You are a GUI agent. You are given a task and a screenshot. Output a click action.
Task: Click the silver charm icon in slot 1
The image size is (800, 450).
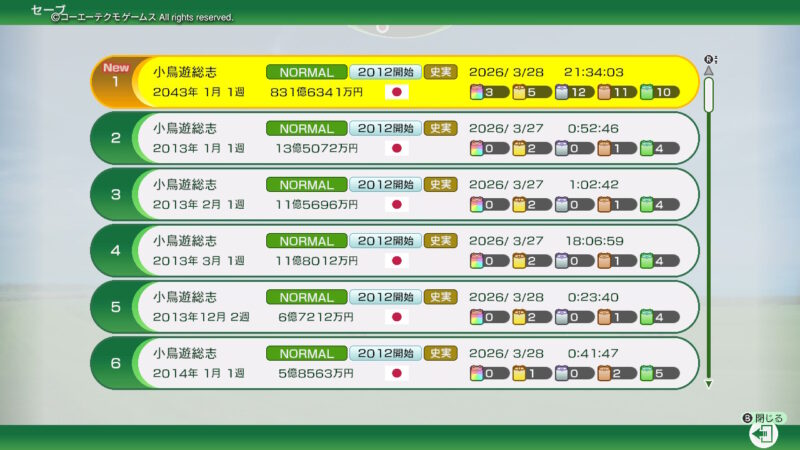click(562, 92)
